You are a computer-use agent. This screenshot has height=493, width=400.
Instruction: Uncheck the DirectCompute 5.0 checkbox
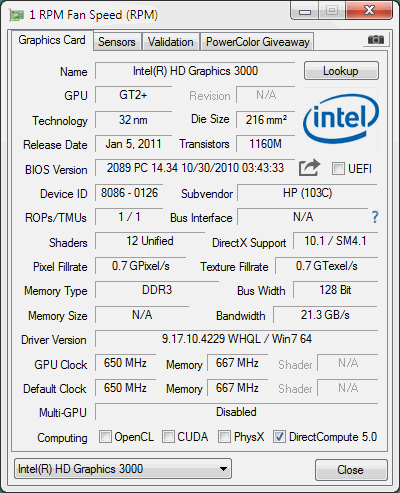pyautogui.click(x=279, y=437)
